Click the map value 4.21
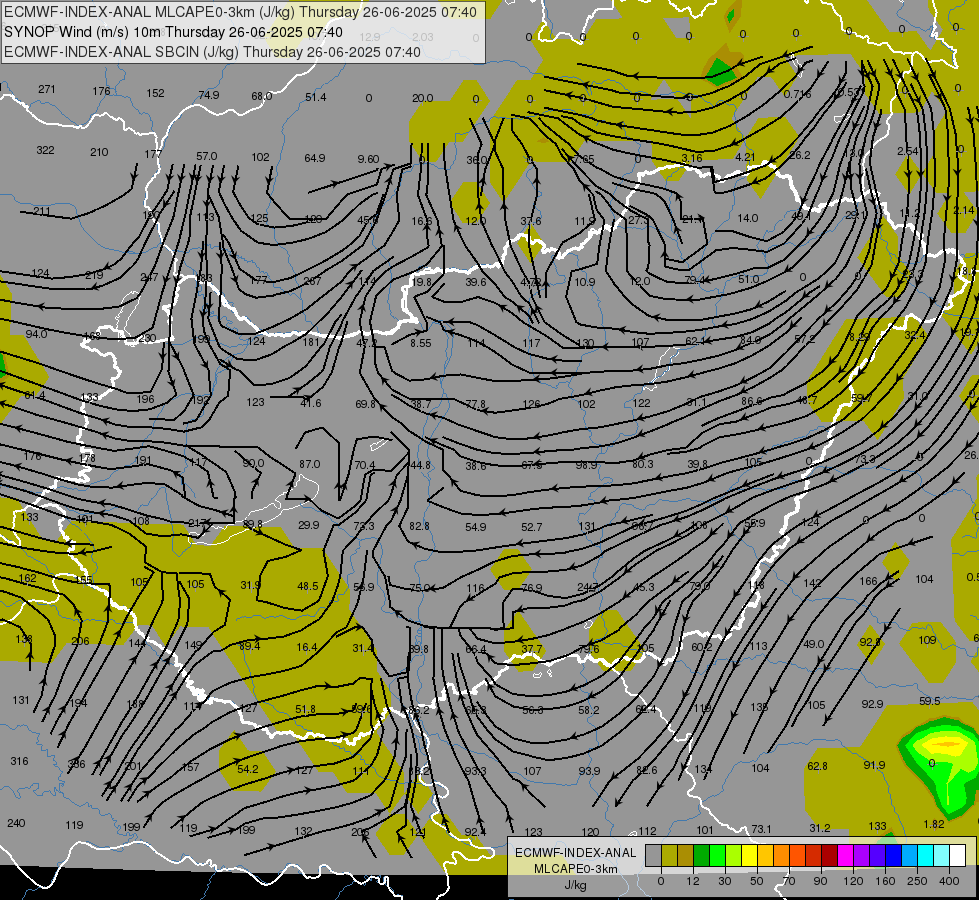This screenshot has width=979, height=900. coord(745,157)
